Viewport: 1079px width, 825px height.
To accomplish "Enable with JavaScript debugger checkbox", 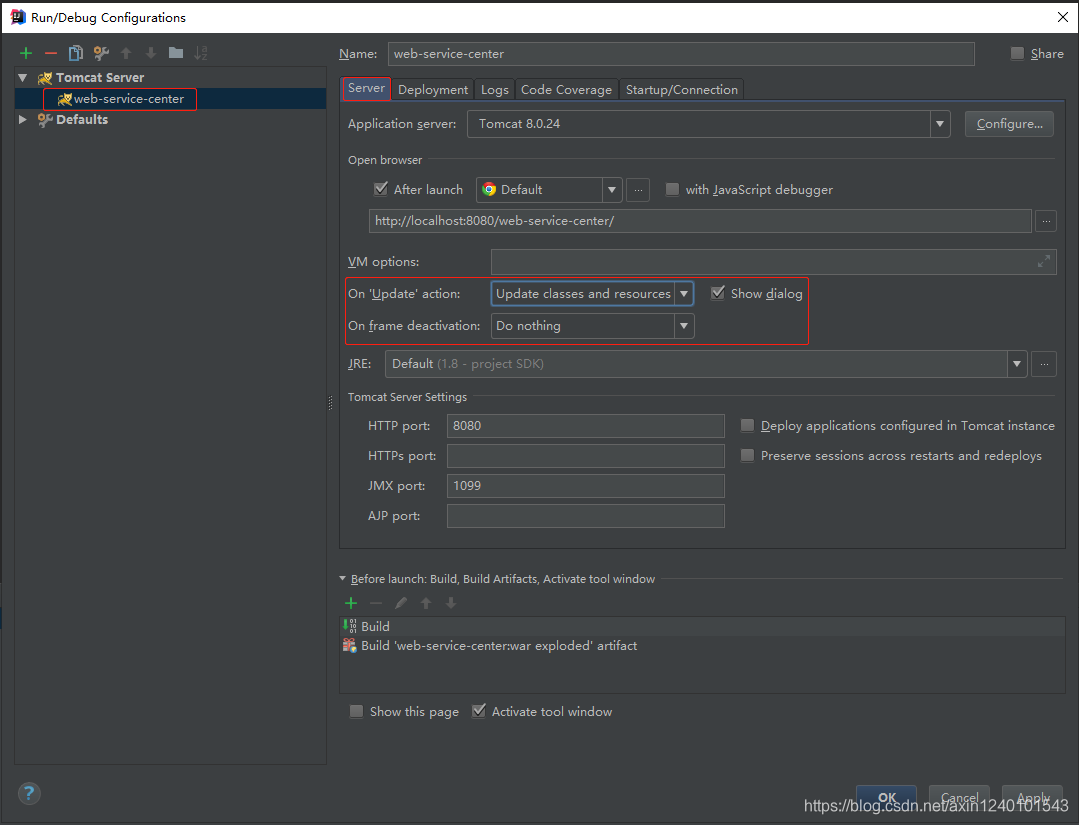I will pyautogui.click(x=672, y=189).
